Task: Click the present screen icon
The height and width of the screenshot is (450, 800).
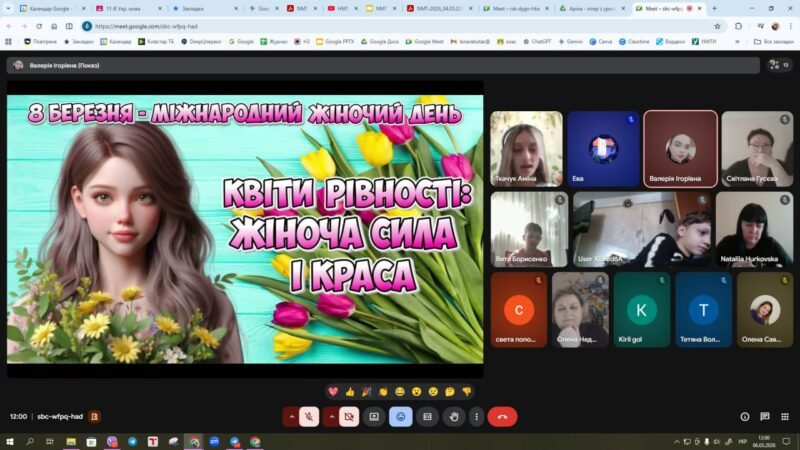Action: coord(374,416)
